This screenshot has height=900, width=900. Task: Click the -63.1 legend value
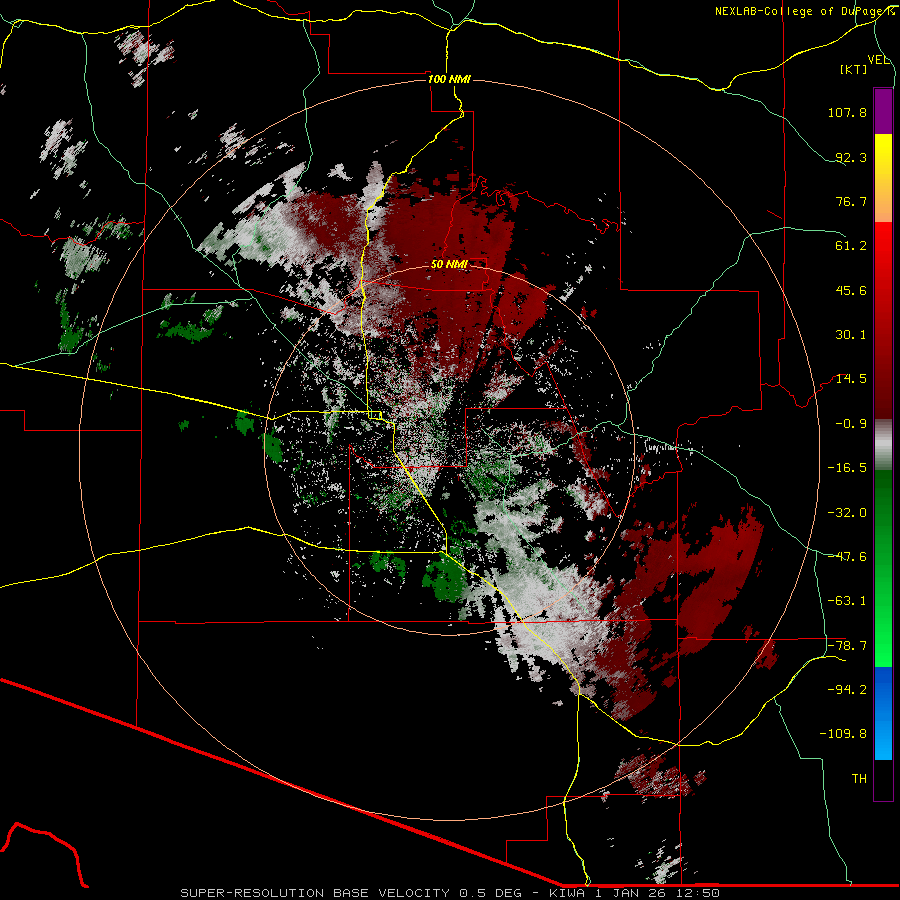click(x=847, y=601)
